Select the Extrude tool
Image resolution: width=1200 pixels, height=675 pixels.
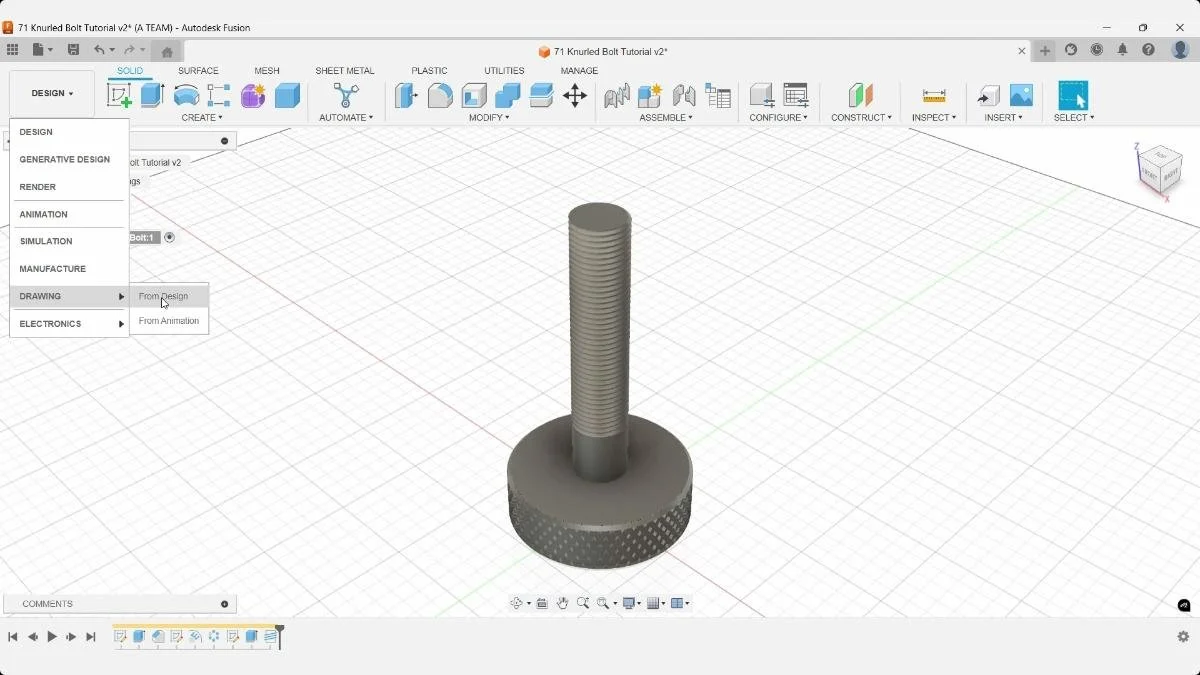(152, 96)
